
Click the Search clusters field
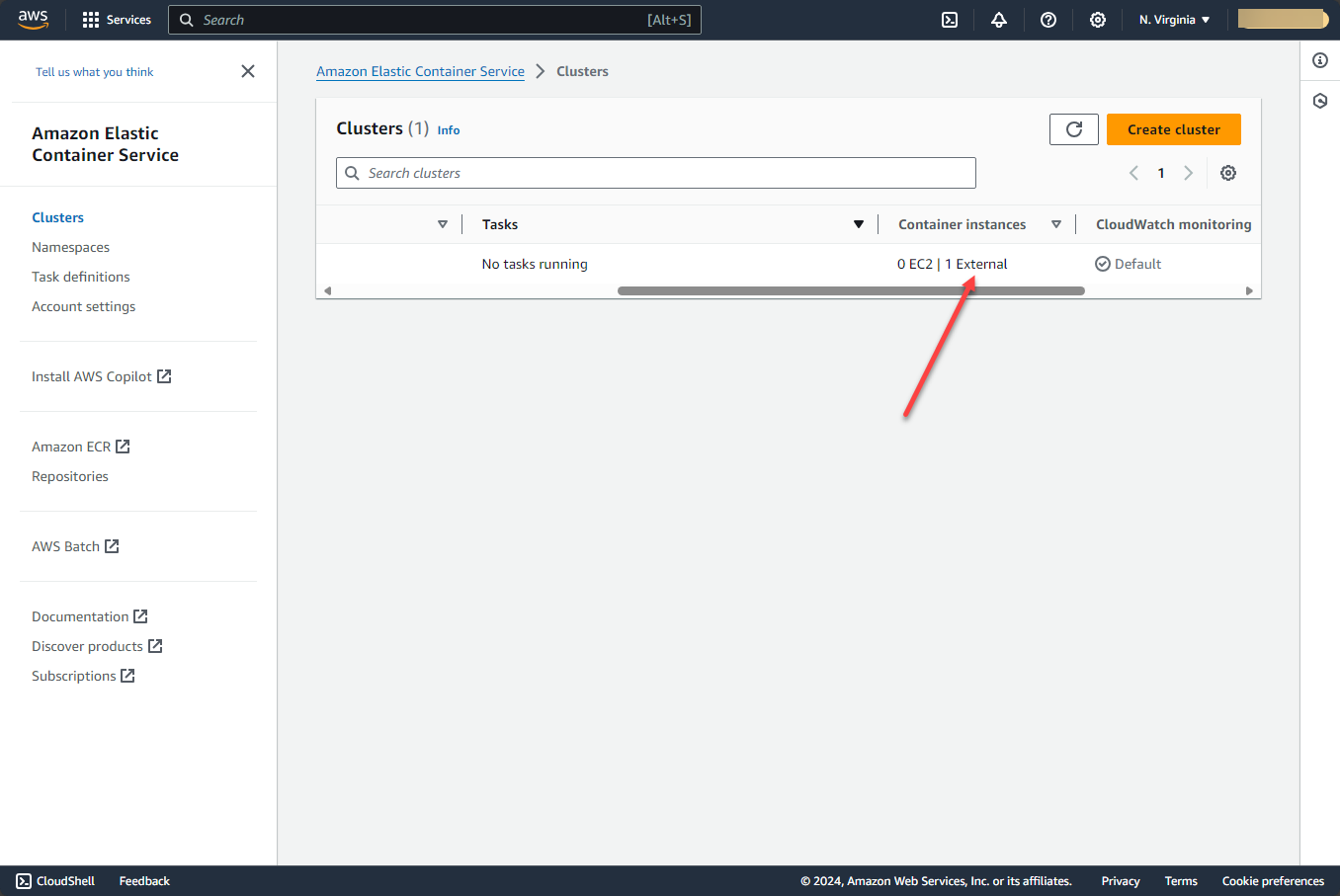[656, 173]
